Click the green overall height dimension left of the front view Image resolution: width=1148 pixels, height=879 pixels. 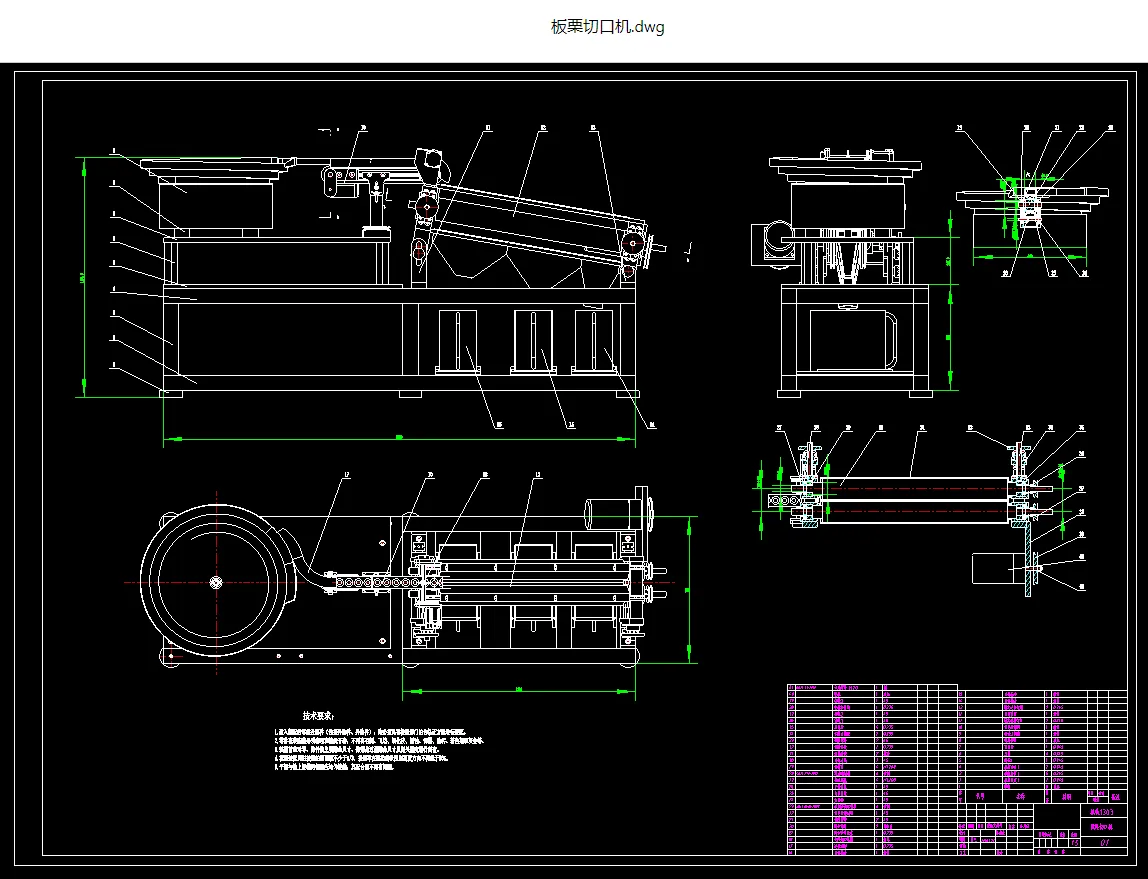tap(84, 277)
